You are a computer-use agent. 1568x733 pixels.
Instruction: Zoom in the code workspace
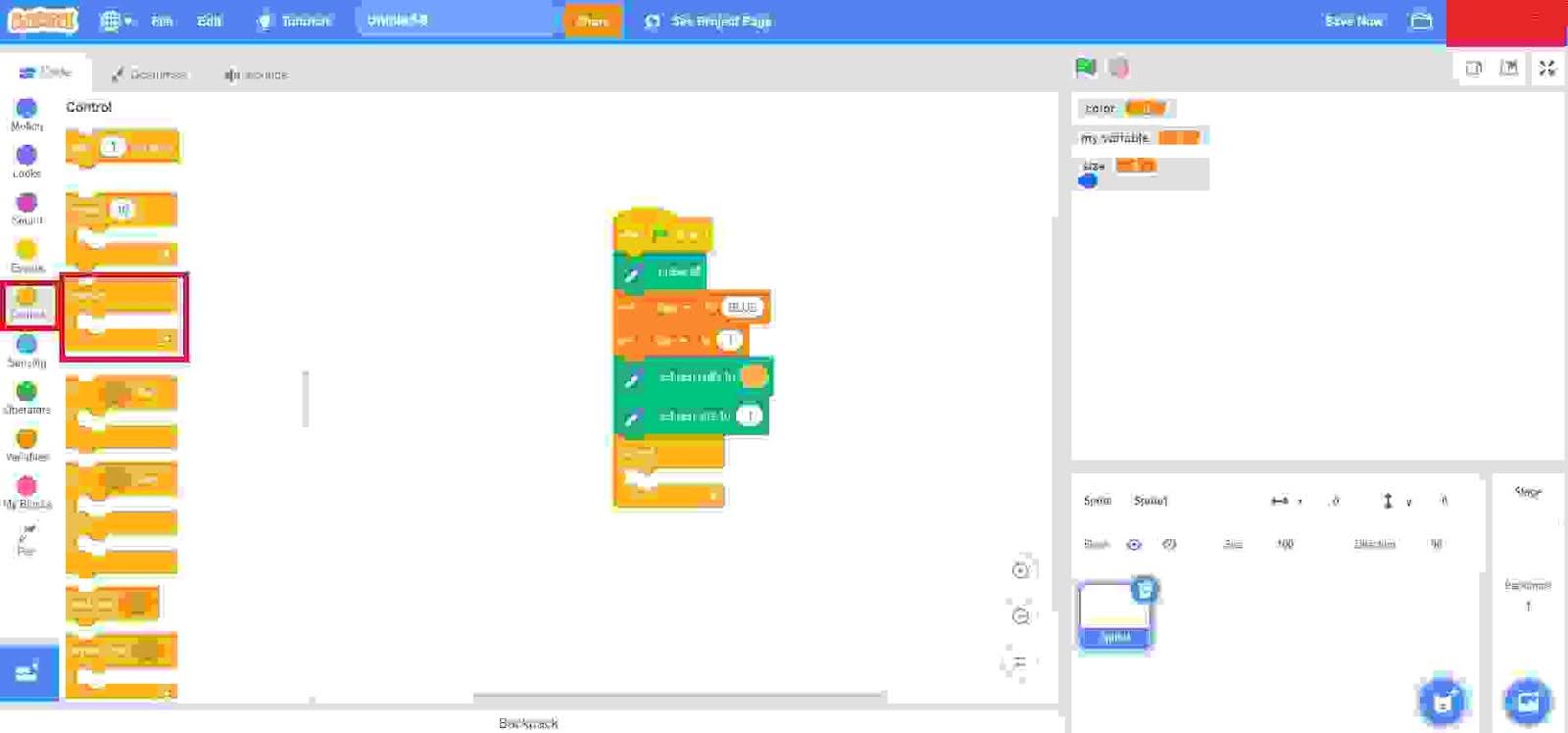click(x=1021, y=570)
